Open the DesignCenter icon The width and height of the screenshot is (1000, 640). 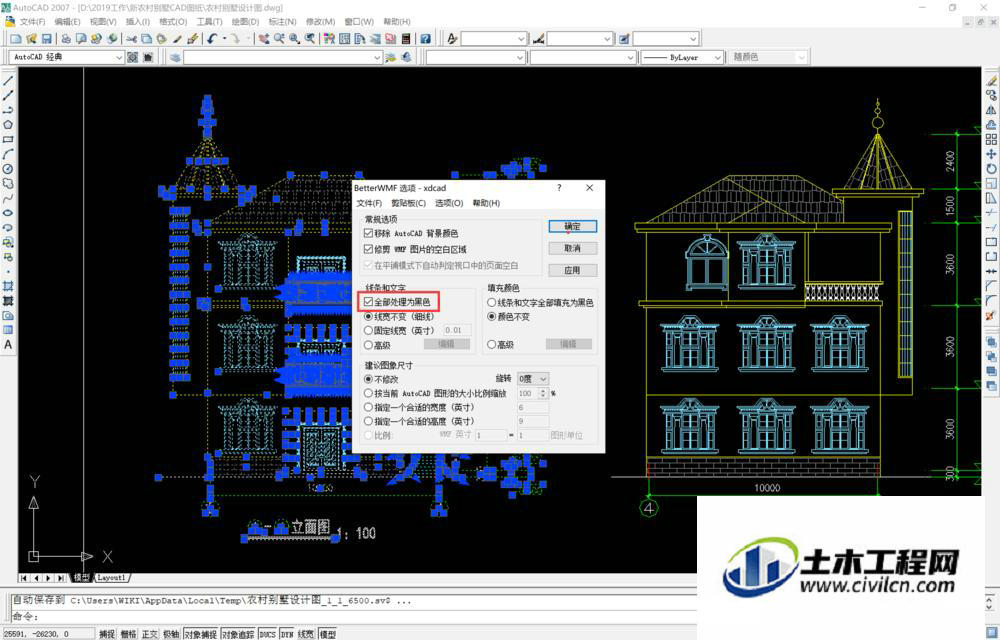tap(344, 39)
